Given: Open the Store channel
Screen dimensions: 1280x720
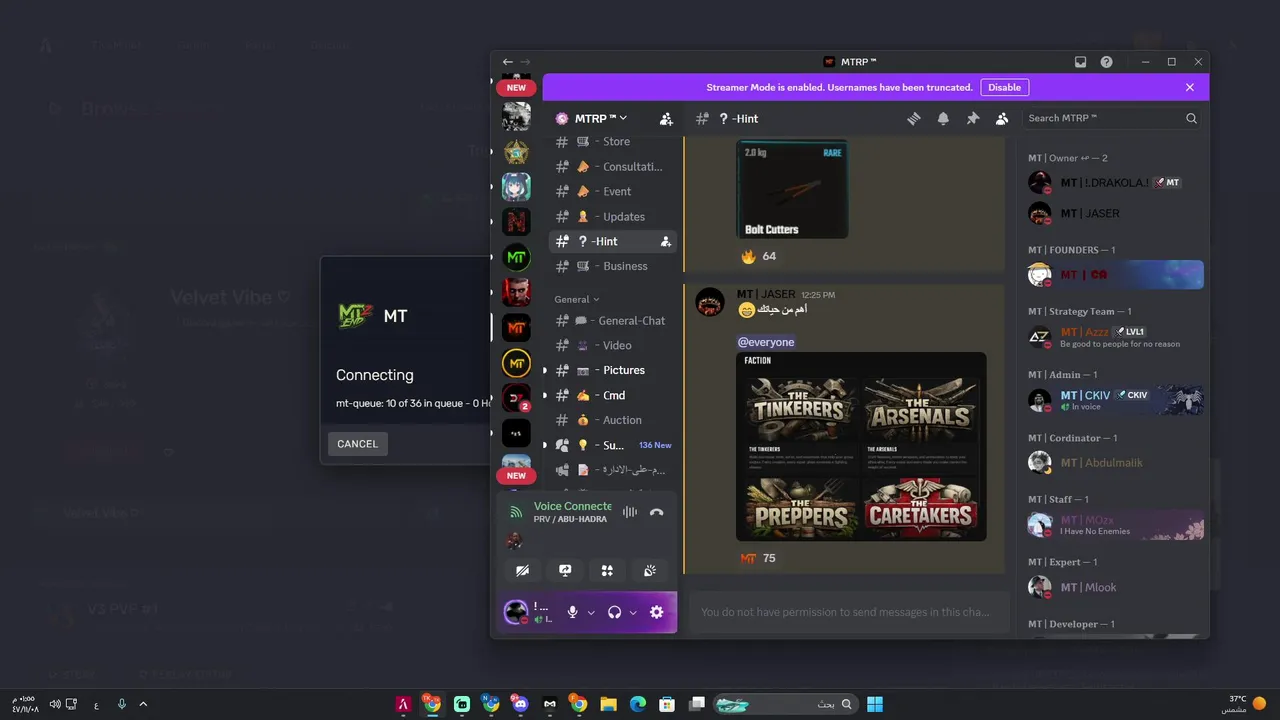Looking at the screenshot, I should [613, 142].
